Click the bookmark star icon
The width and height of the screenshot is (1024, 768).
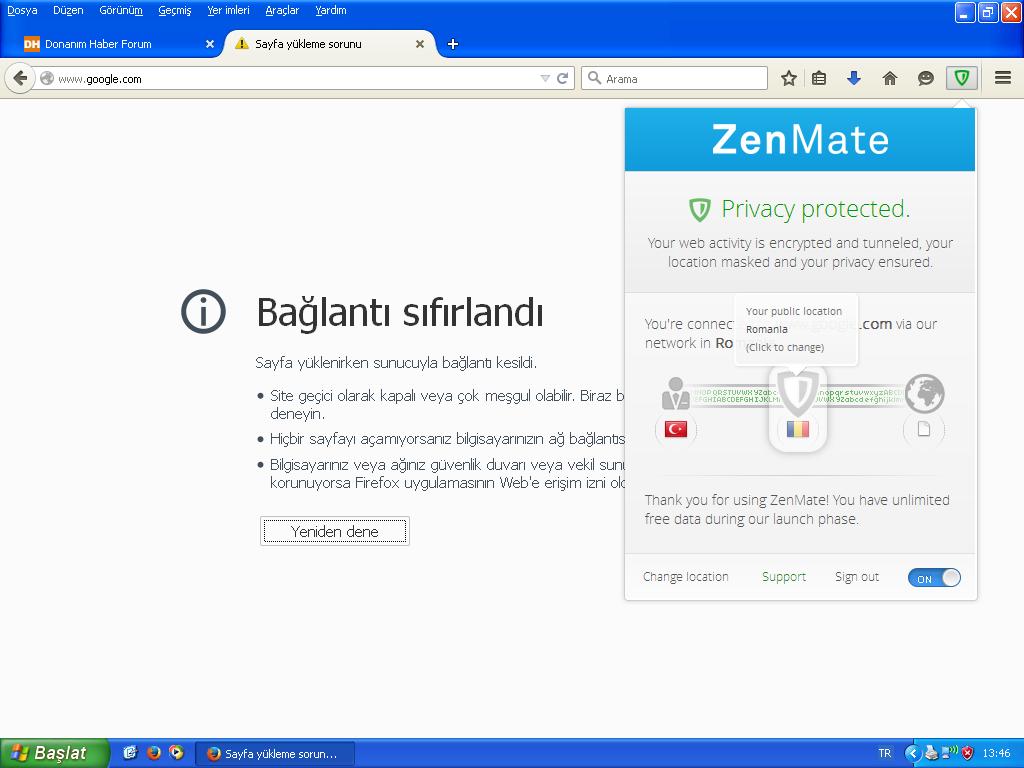[x=789, y=78]
